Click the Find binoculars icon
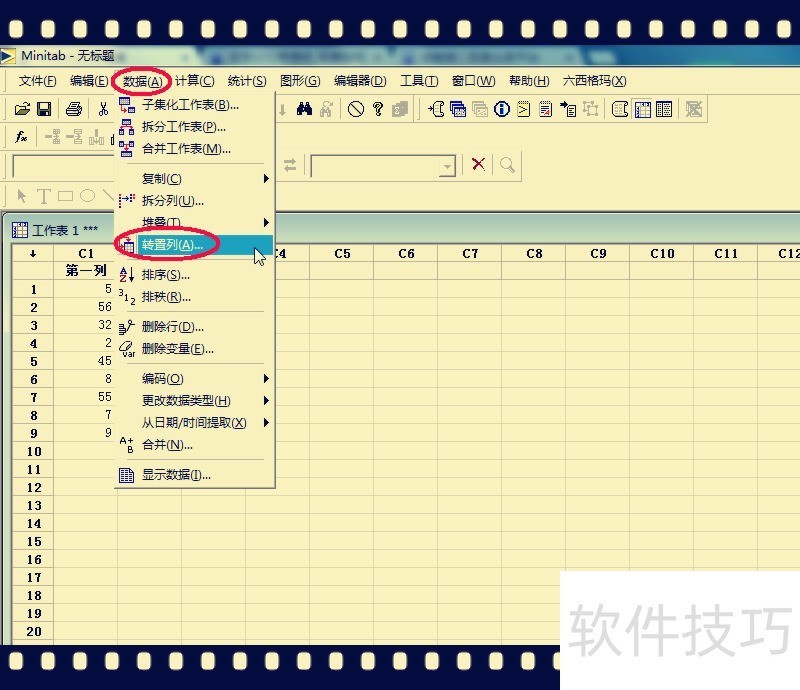 pyautogui.click(x=304, y=109)
